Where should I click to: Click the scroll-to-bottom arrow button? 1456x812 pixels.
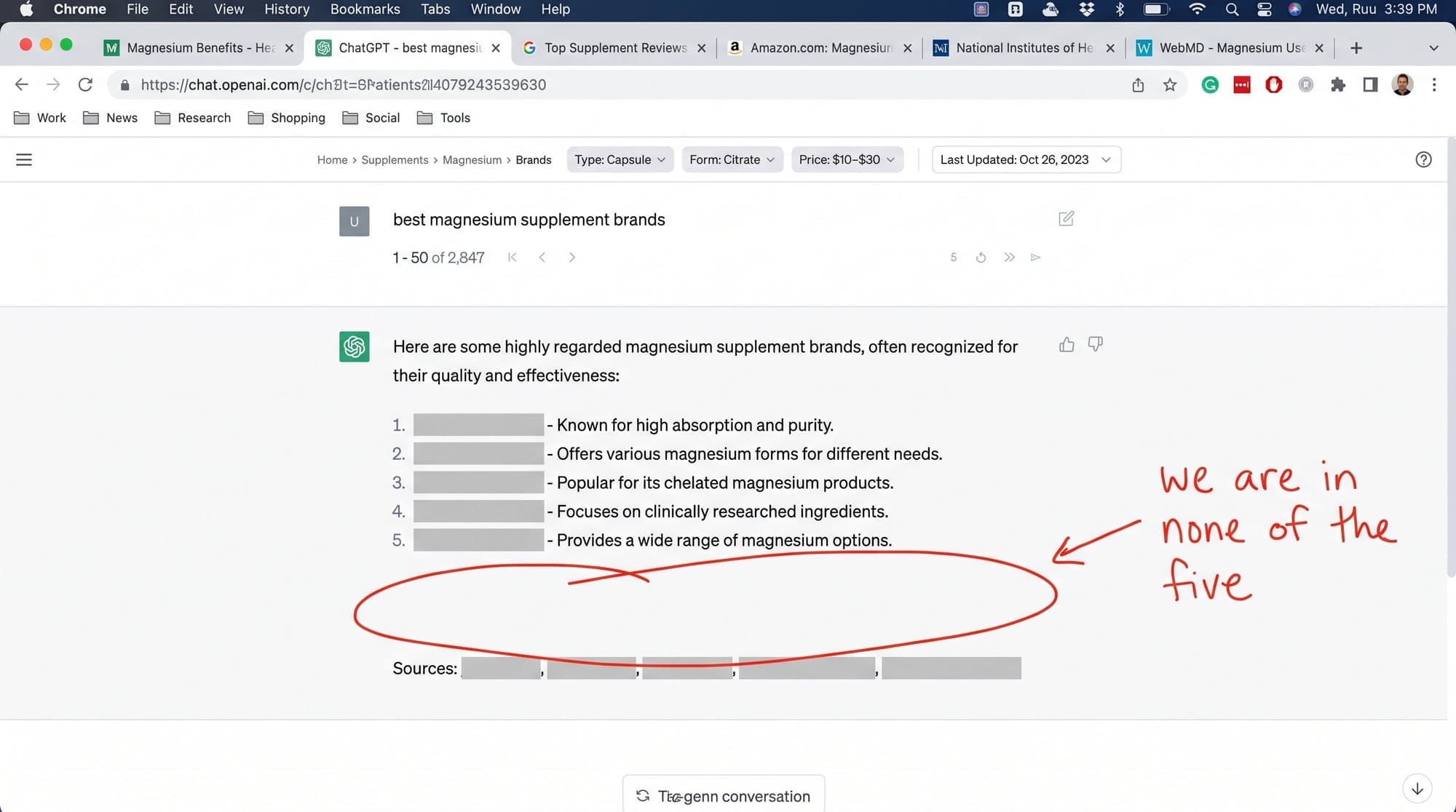1417,789
